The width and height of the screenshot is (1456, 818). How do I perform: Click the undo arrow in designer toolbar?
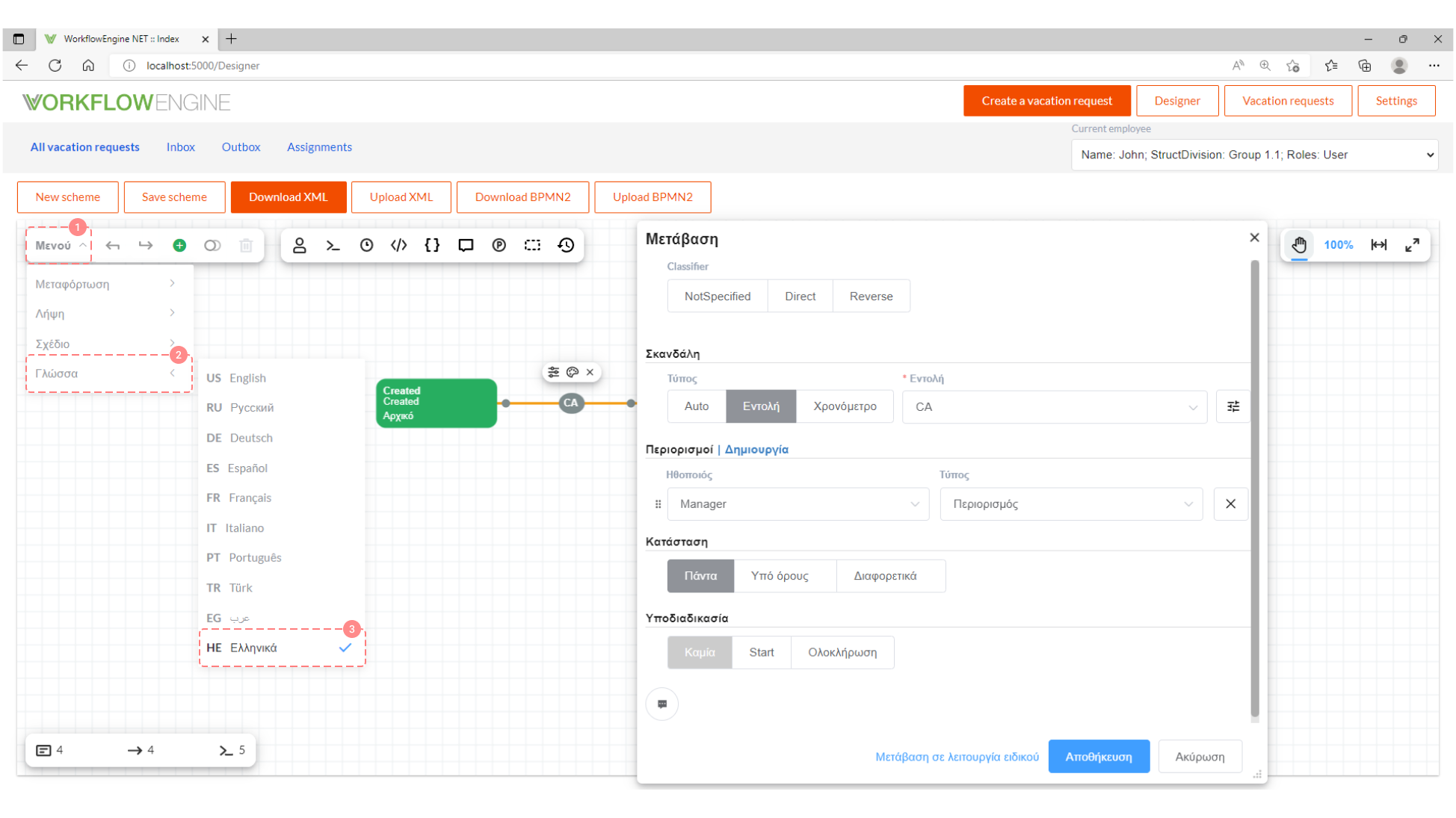[x=113, y=245]
